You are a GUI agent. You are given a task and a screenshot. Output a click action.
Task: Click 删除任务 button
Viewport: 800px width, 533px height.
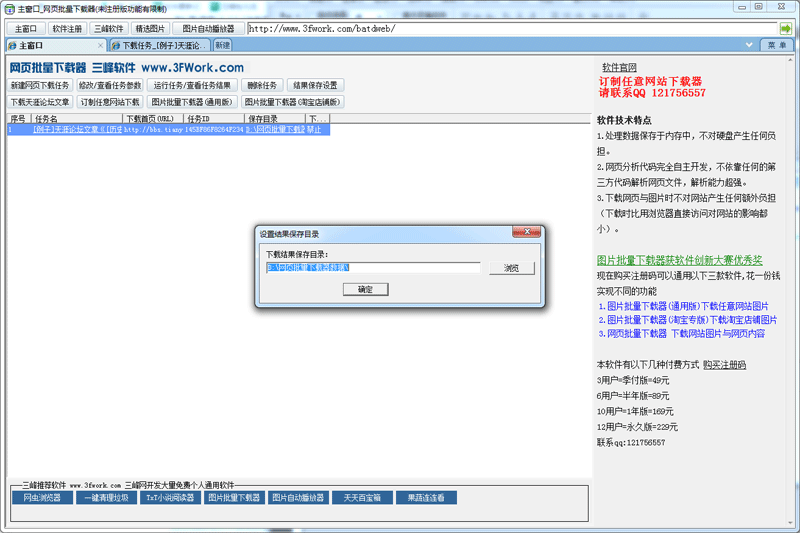262,85
